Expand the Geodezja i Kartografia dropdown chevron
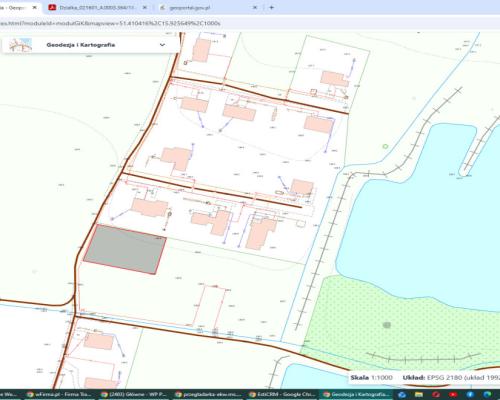Screen dimensions: 500x400 click(x=162, y=45)
